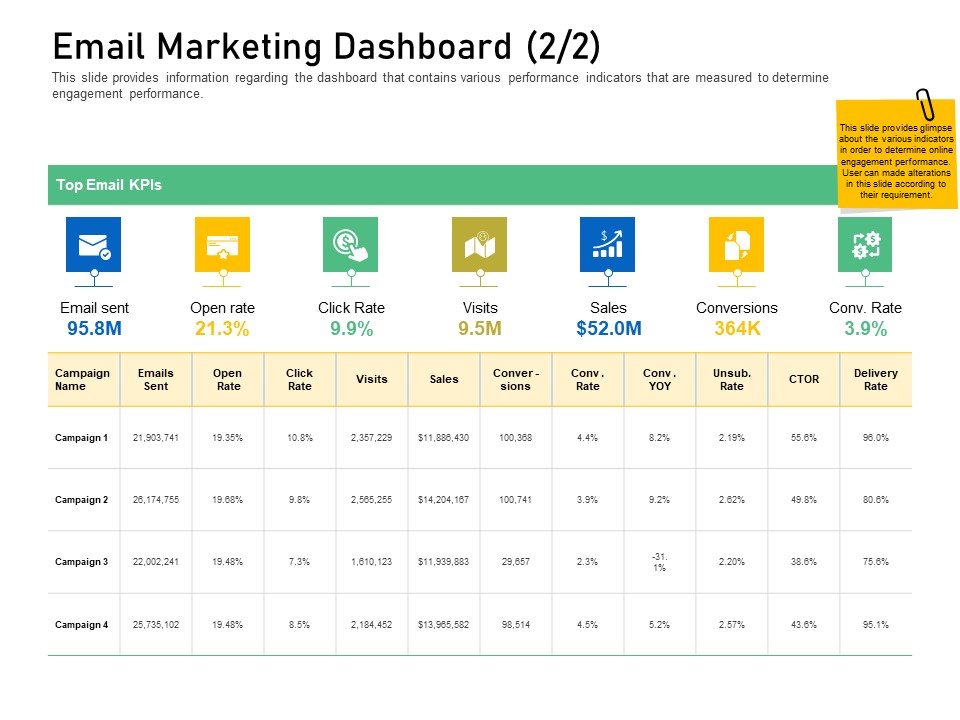Click the Sales growth chart icon
Image resolution: width=960 pixels, height=720 pixels.
click(607, 244)
